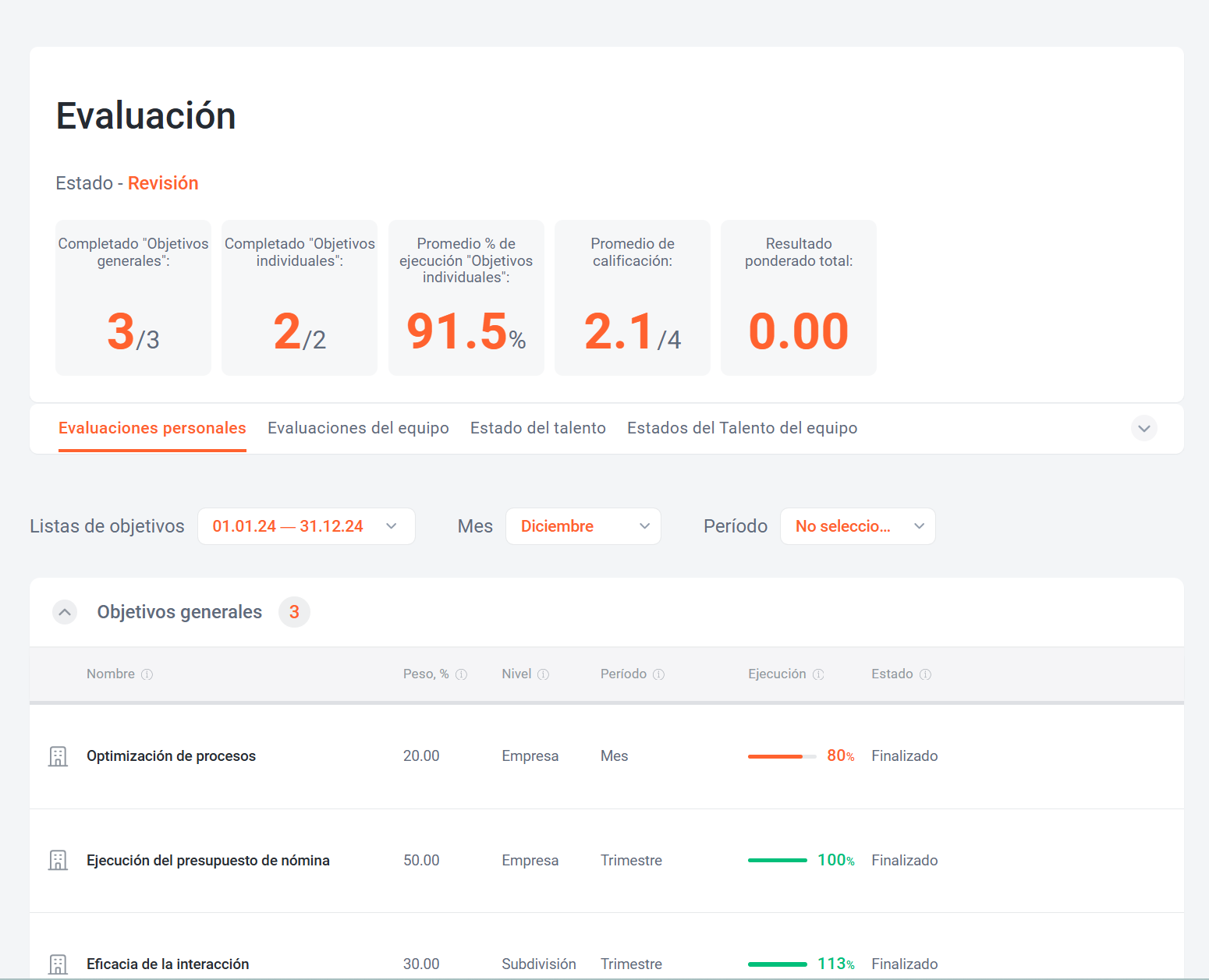Click building icon for Eficacia de la interacción
This screenshot has height=980, width=1209.
[x=58, y=964]
